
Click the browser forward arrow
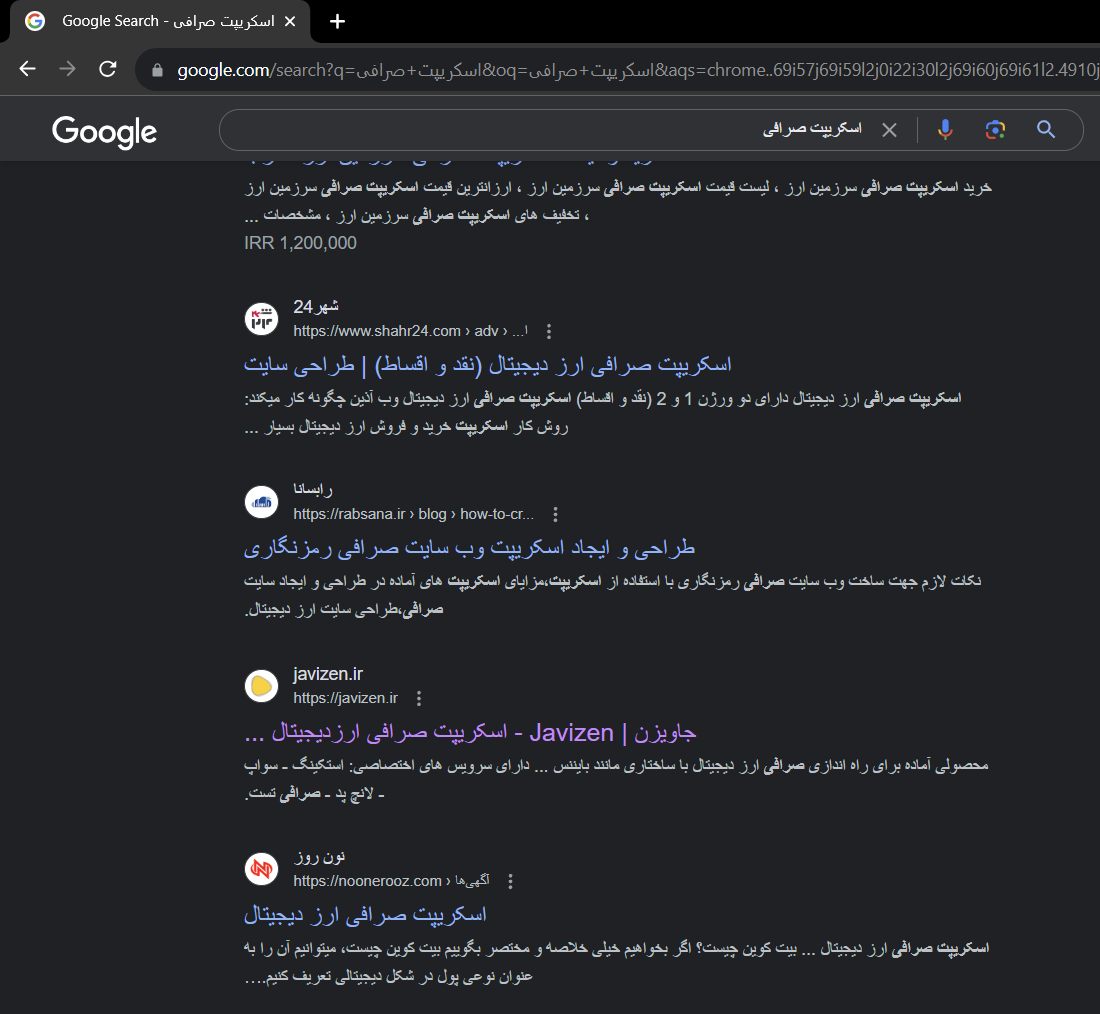click(67, 69)
